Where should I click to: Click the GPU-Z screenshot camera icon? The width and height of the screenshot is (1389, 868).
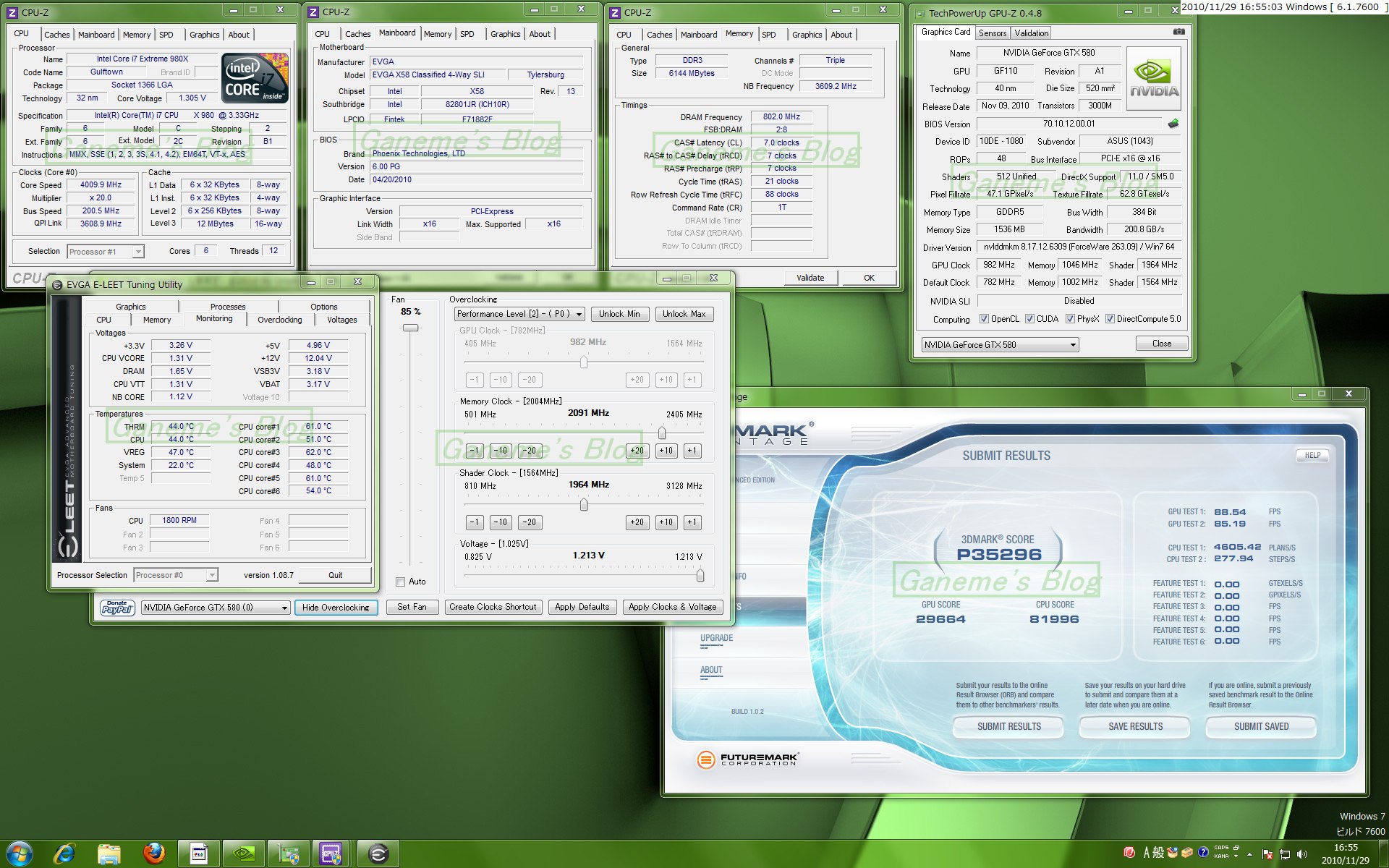pos(1178,32)
